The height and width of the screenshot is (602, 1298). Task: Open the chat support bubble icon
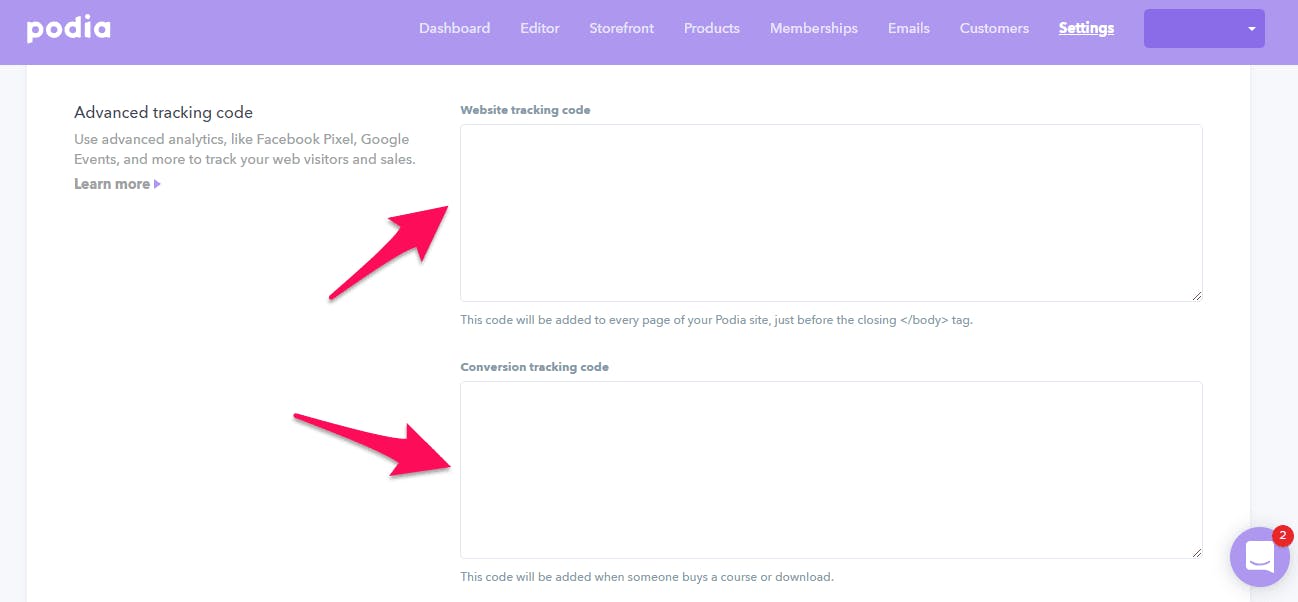[x=1260, y=557]
